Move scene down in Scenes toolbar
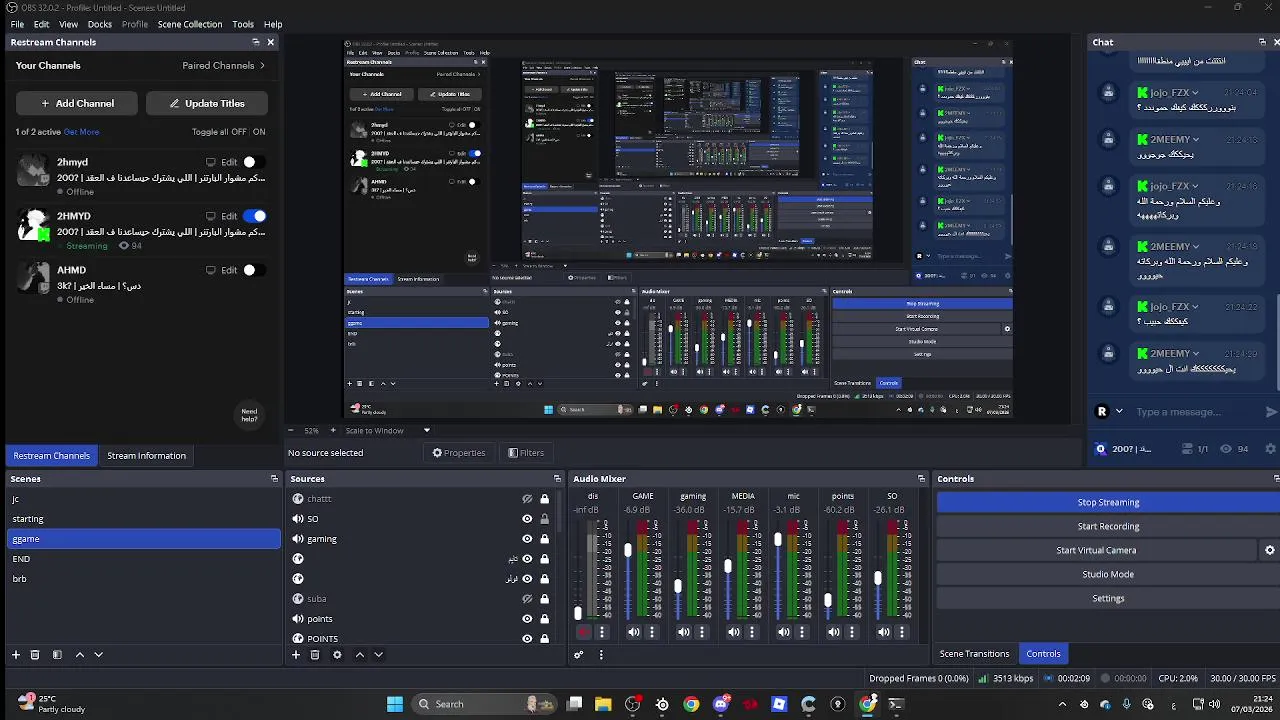 98,655
